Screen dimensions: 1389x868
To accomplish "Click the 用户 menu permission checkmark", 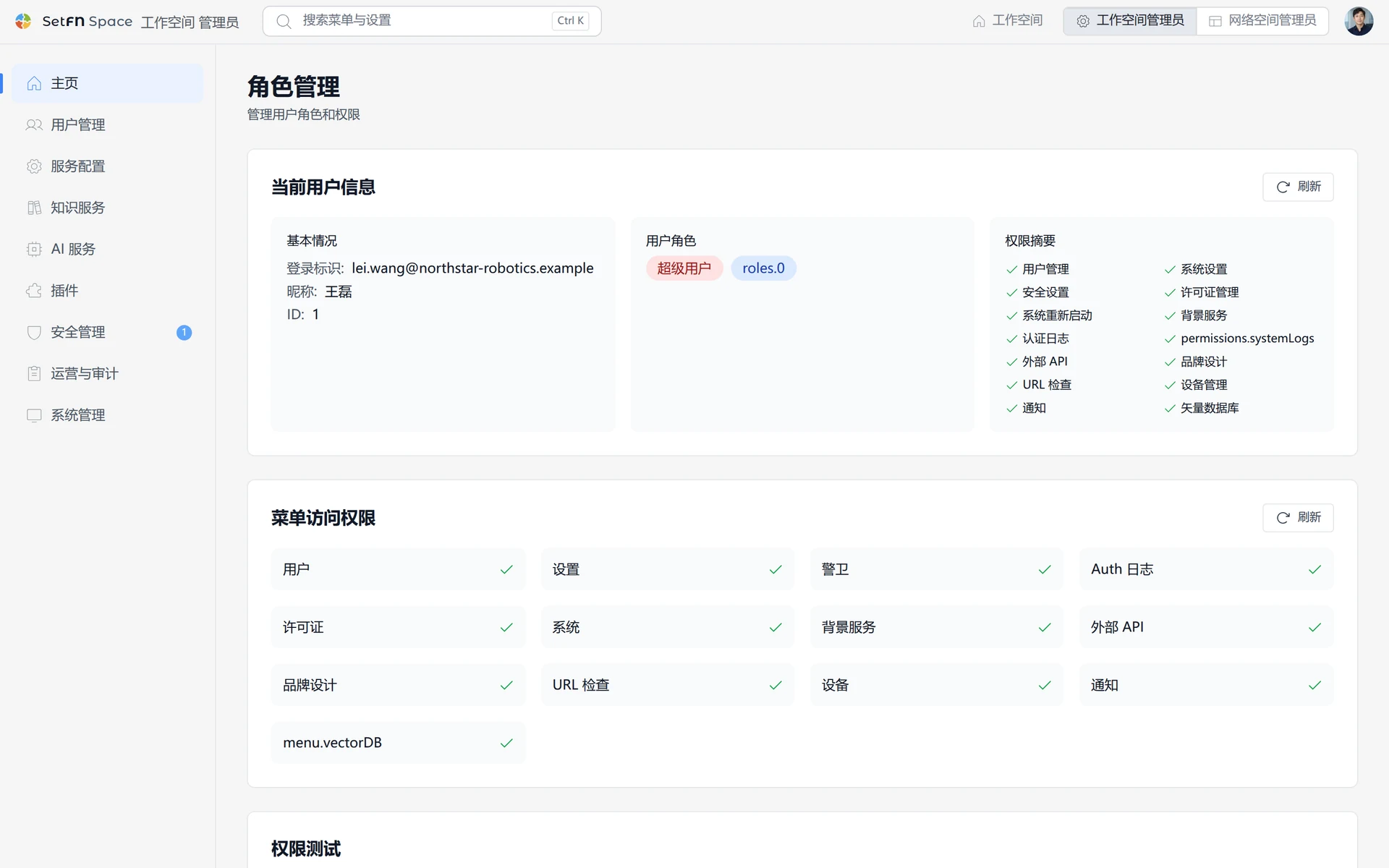I will pyautogui.click(x=506, y=569).
